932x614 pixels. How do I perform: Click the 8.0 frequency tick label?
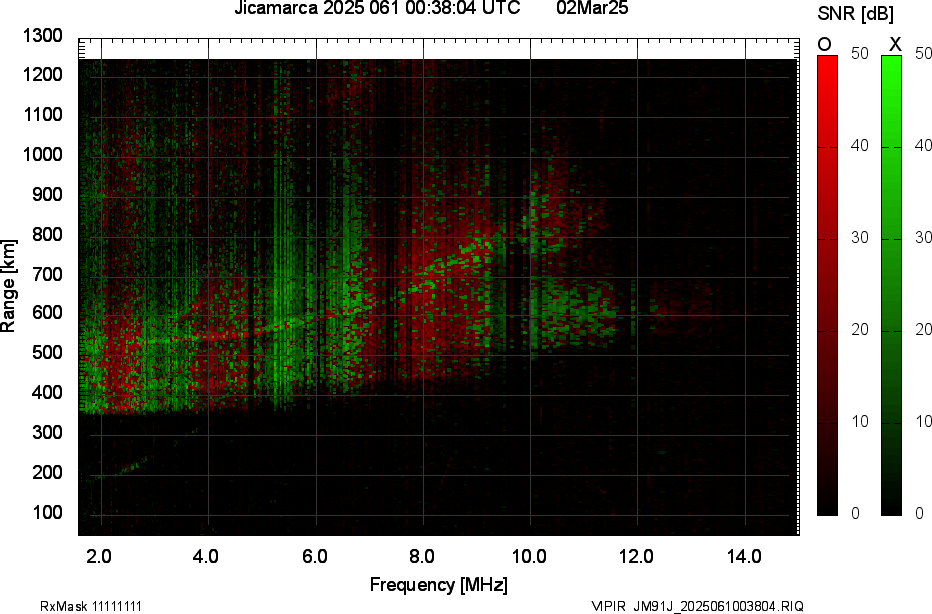pyautogui.click(x=421, y=557)
